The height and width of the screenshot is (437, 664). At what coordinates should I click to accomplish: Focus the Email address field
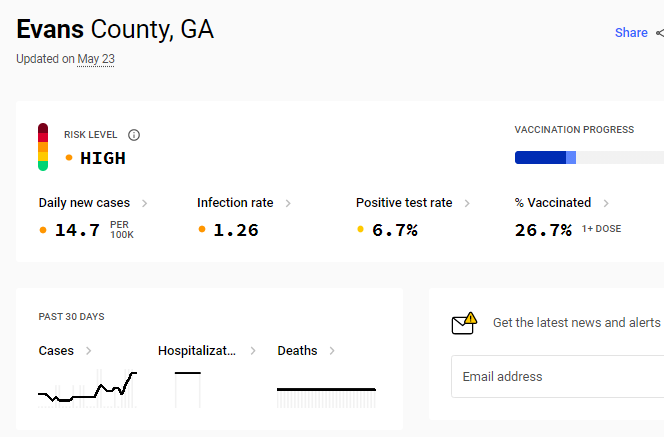(558, 376)
